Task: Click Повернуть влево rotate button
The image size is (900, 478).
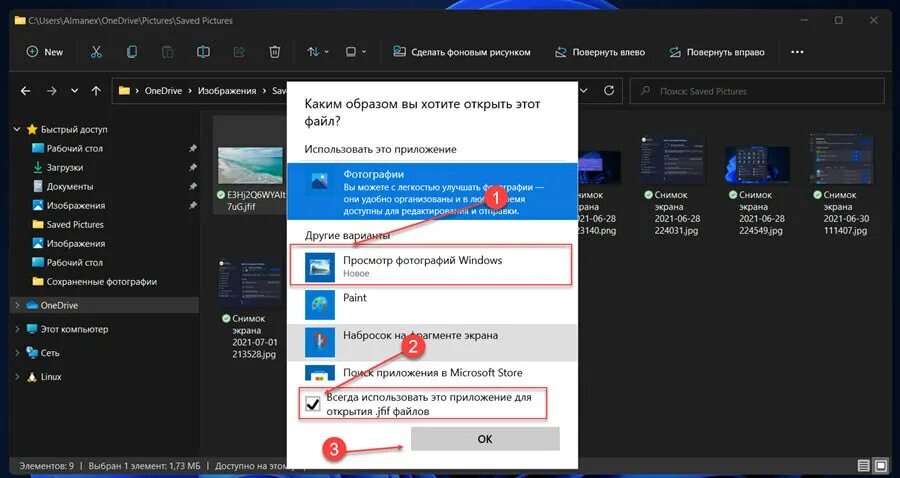Action: coord(600,52)
